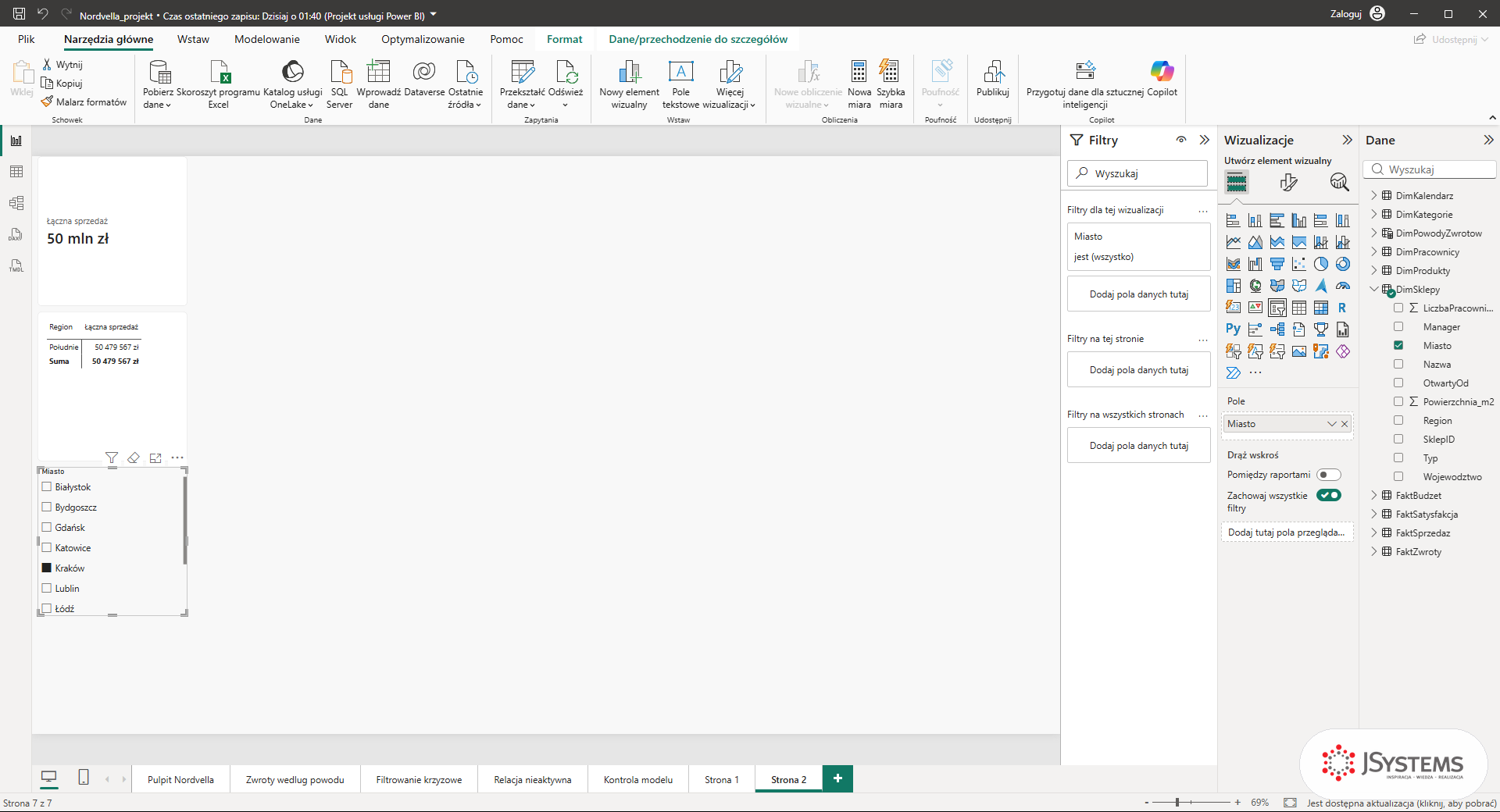Open the Report view from left sidebar
This screenshot has width=1500, height=812.
pos(16,141)
